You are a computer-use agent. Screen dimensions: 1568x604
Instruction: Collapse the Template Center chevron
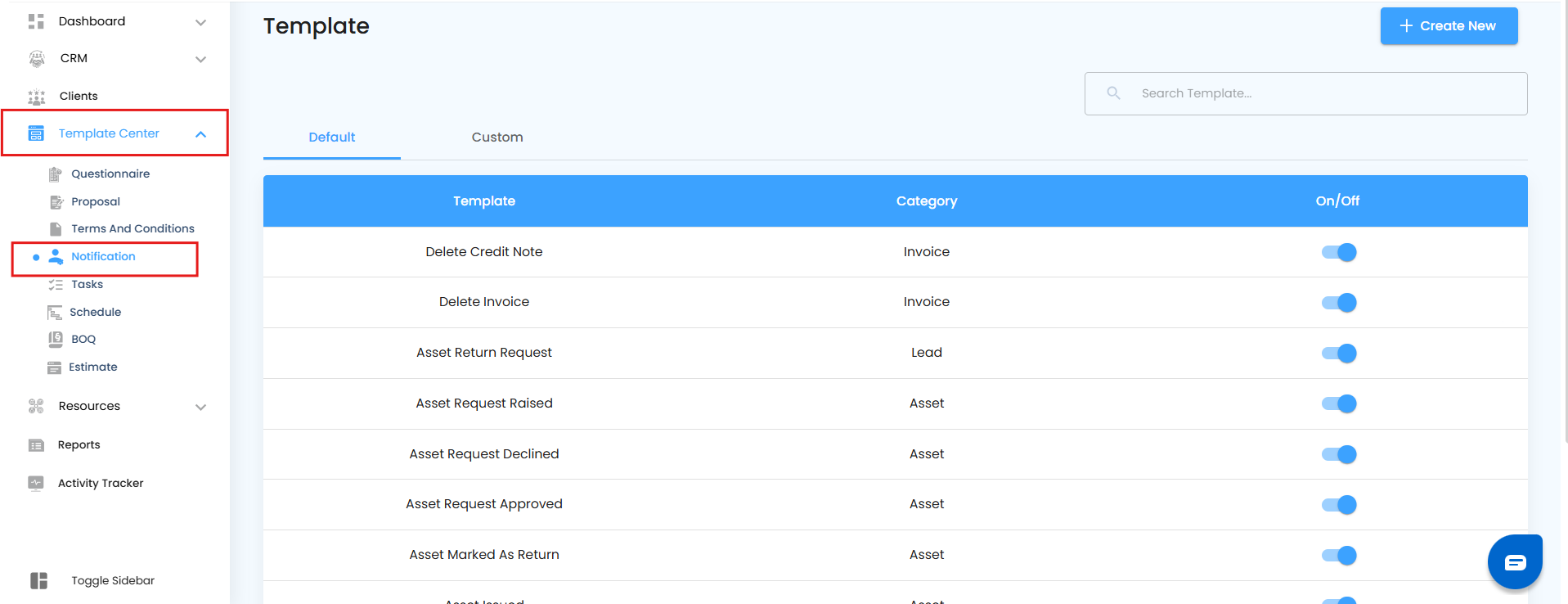(x=200, y=134)
